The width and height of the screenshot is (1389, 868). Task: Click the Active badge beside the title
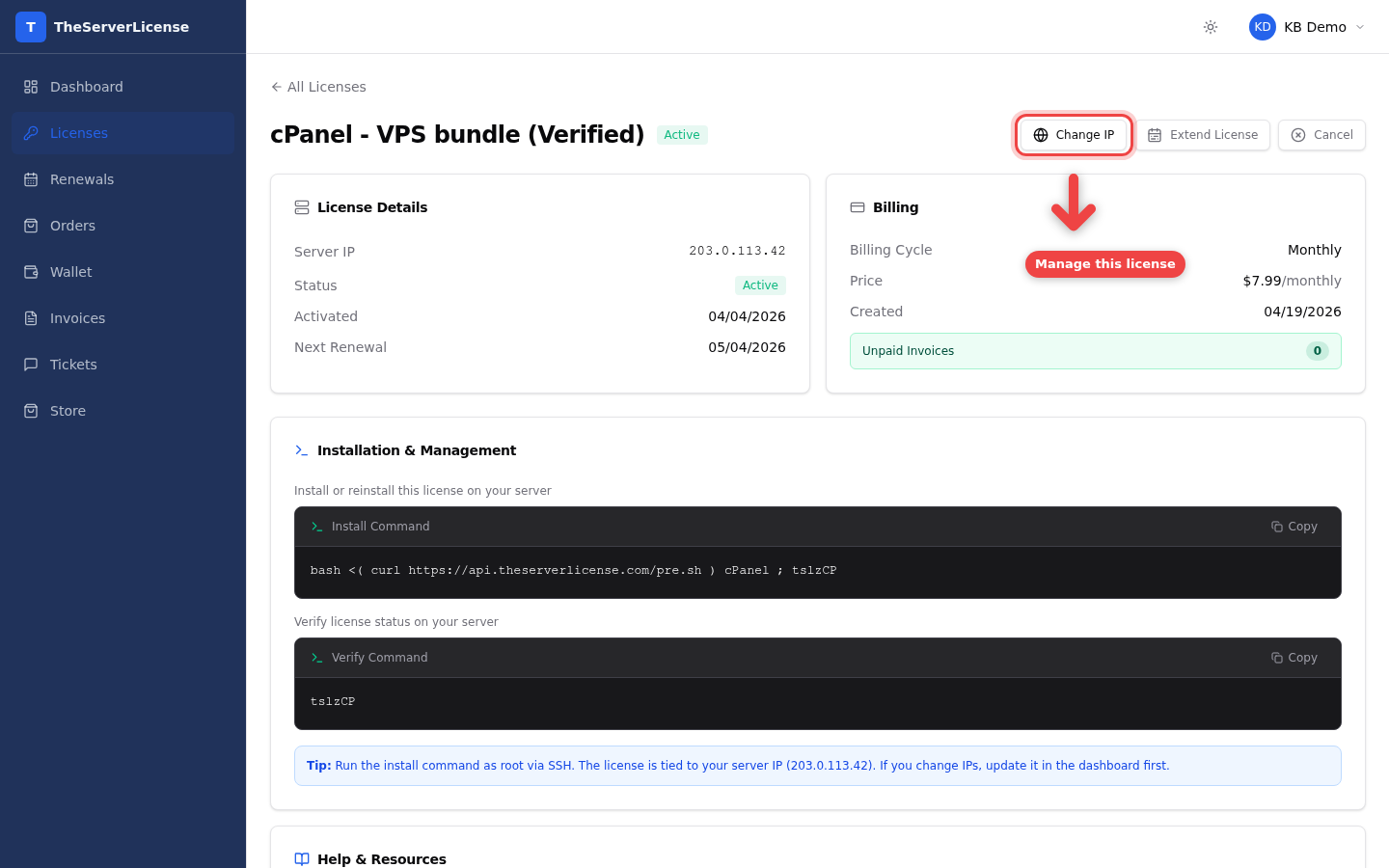(x=682, y=135)
